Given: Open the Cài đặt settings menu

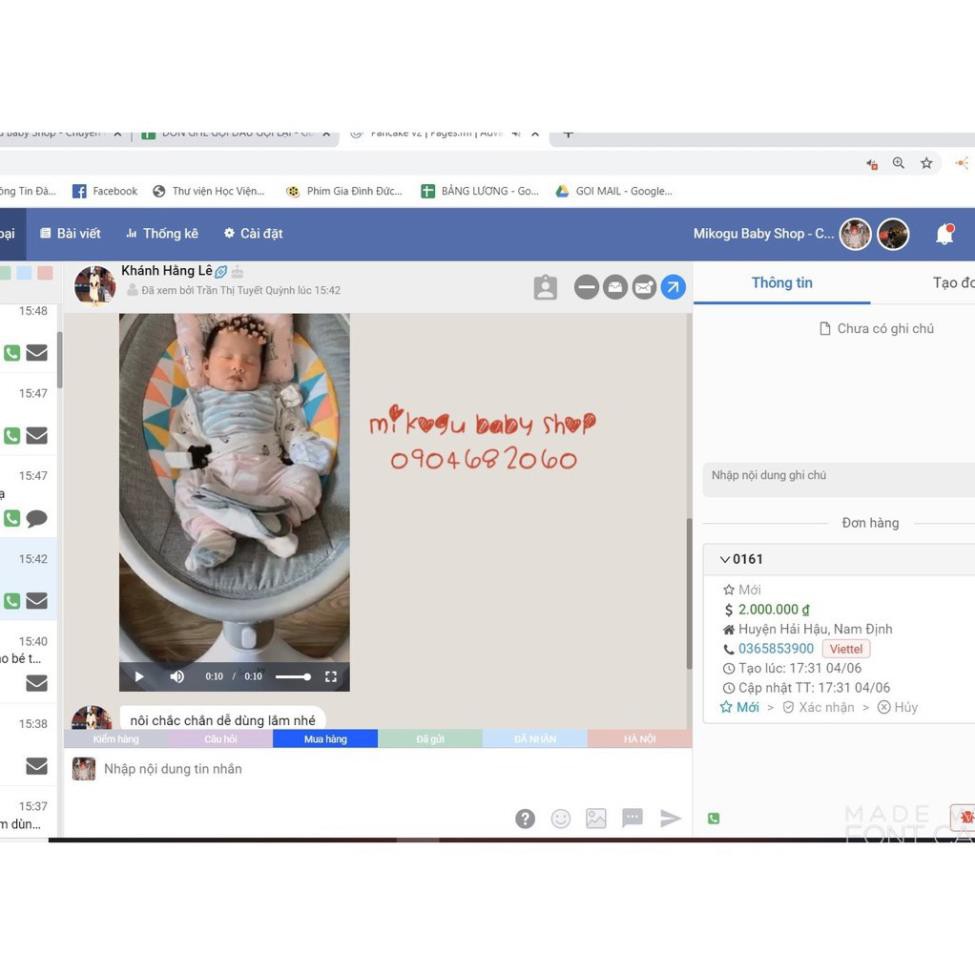Looking at the screenshot, I should (x=253, y=233).
